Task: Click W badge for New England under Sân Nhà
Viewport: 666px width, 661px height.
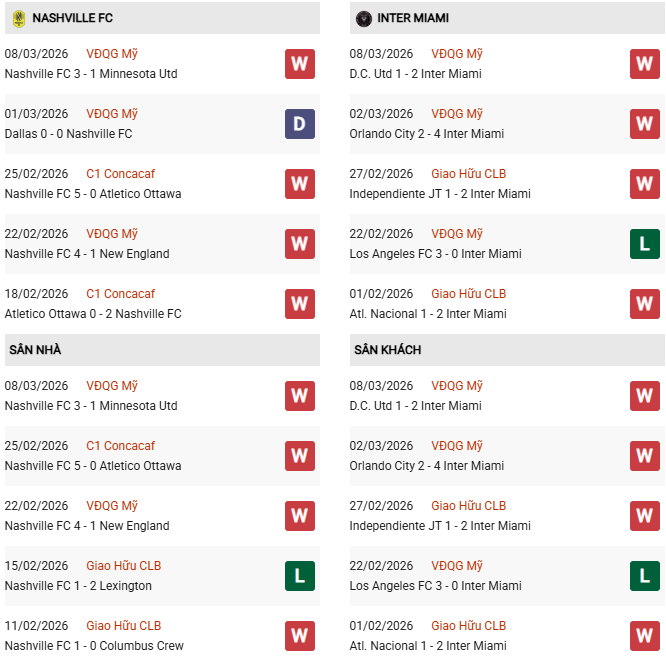Action: (x=300, y=516)
